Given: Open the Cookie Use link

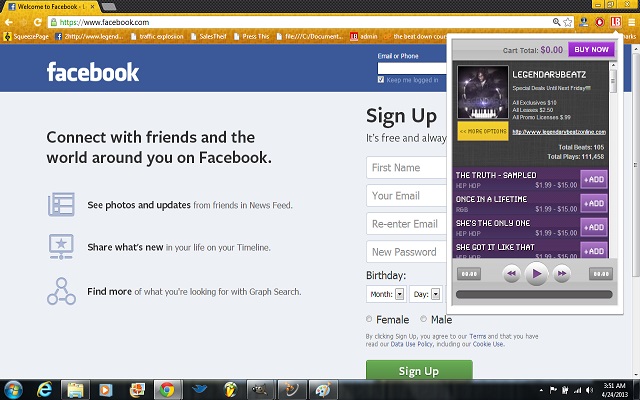Looking at the screenshot, I should [488, 344].
